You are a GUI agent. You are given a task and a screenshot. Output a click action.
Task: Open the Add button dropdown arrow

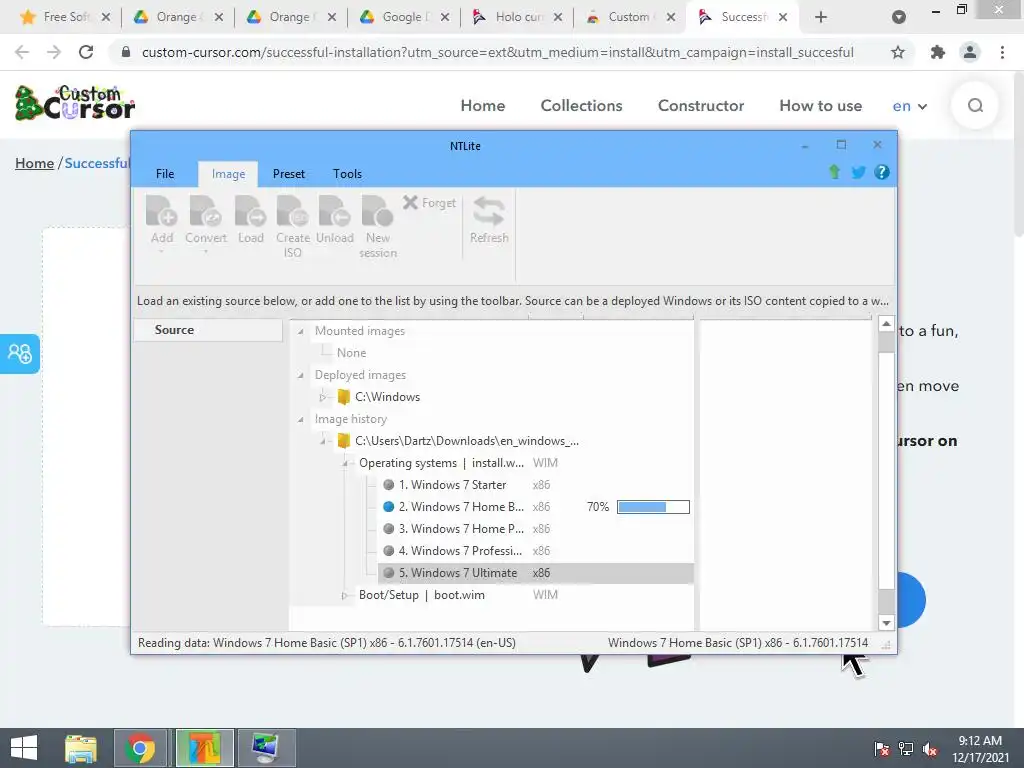[161, 251]
